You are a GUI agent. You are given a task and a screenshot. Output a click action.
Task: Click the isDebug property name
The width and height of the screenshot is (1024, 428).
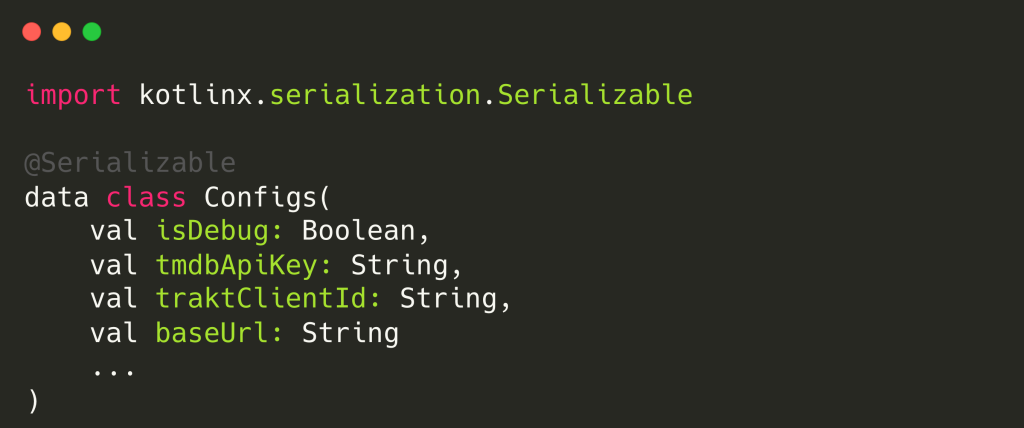point(220,231)
